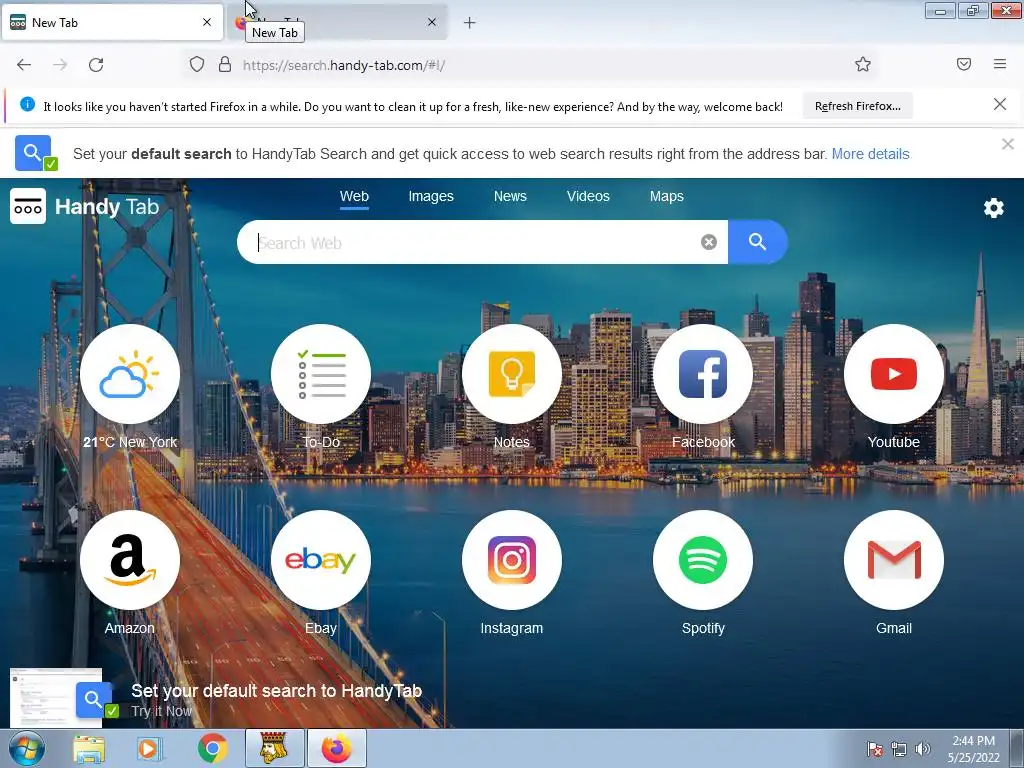This screenshot has height=768, width=1024.
Task: Close the HandyTab default search banner
Action: pyautogui.click(x=1008, y=144)
